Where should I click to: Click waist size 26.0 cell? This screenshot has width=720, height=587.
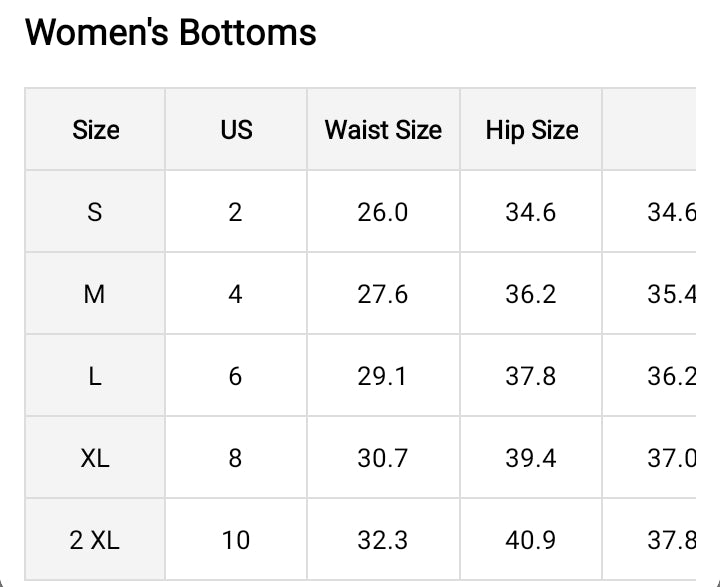(383, 212)
